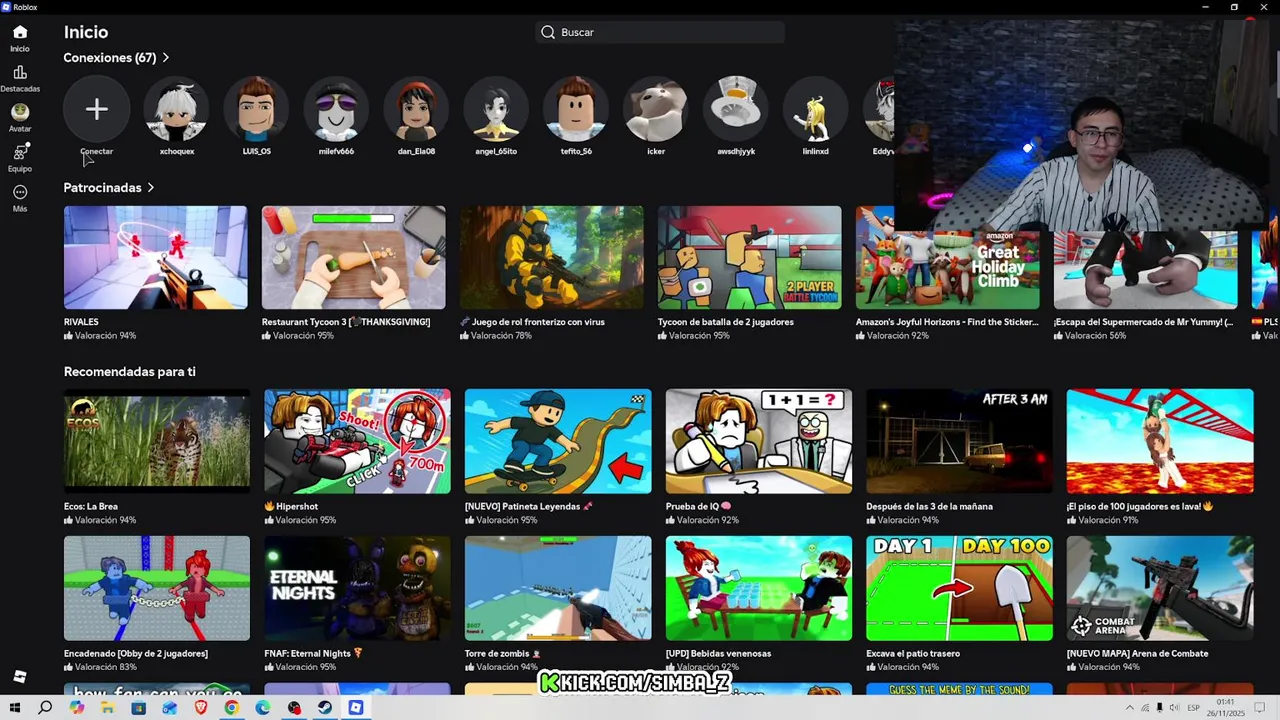Open LUIS_OS friend avatar
The image size is (1280, 720).
tap(257, 109)
